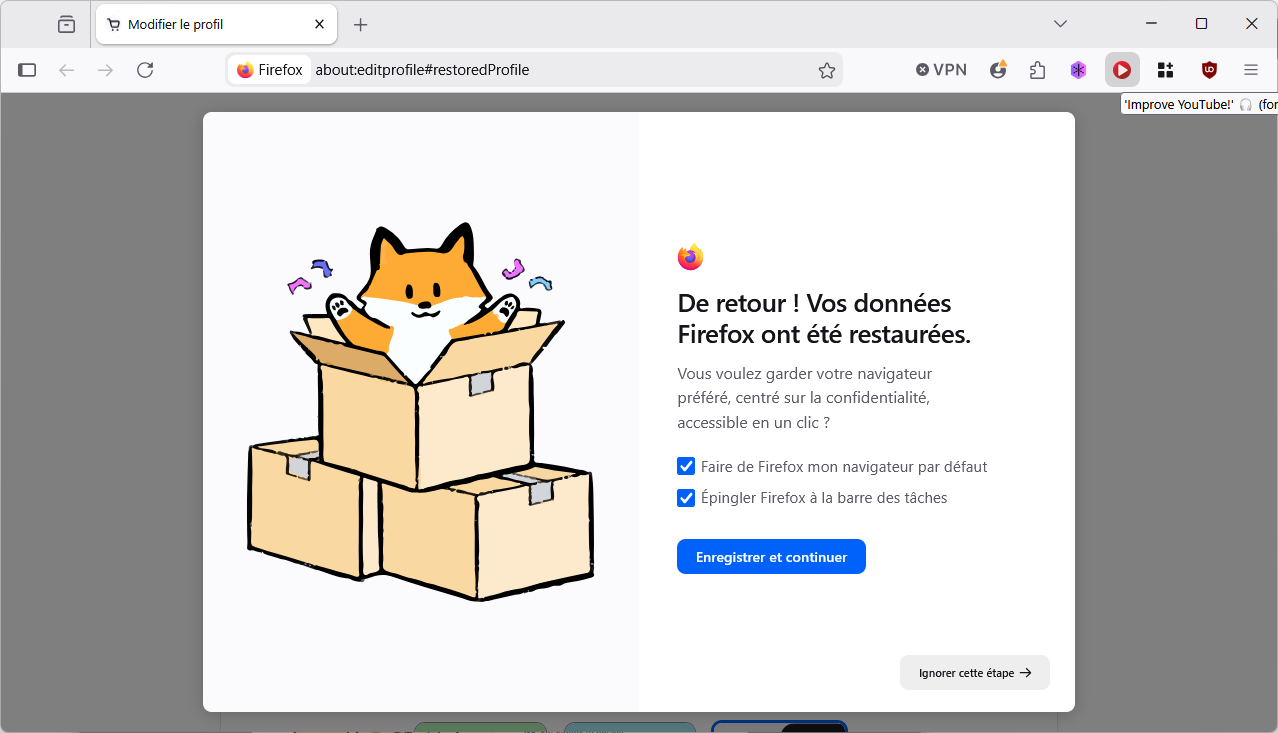Click the forward navigation arrow
Image resolution: width=1278 pixels, height=733 pixels.
coord(105,70)
